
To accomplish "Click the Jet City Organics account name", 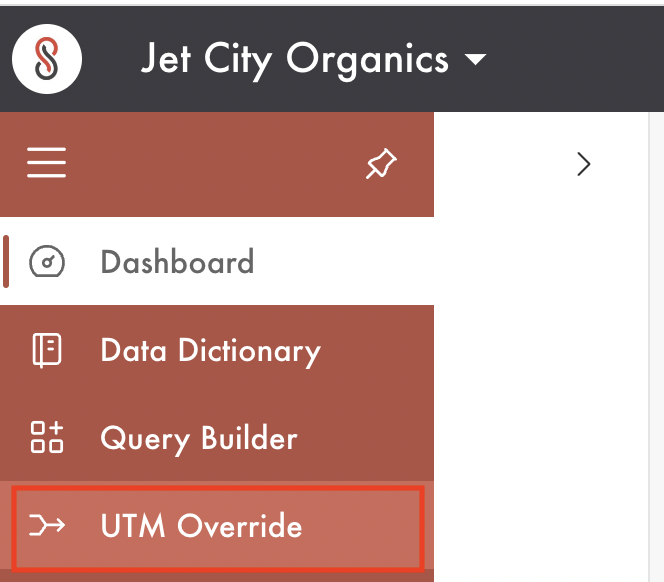I will click(x=295, y=60).
